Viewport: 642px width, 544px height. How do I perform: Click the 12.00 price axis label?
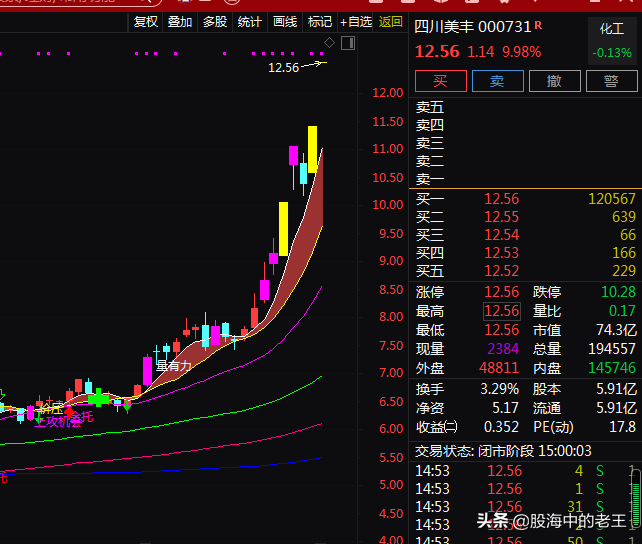388,93
